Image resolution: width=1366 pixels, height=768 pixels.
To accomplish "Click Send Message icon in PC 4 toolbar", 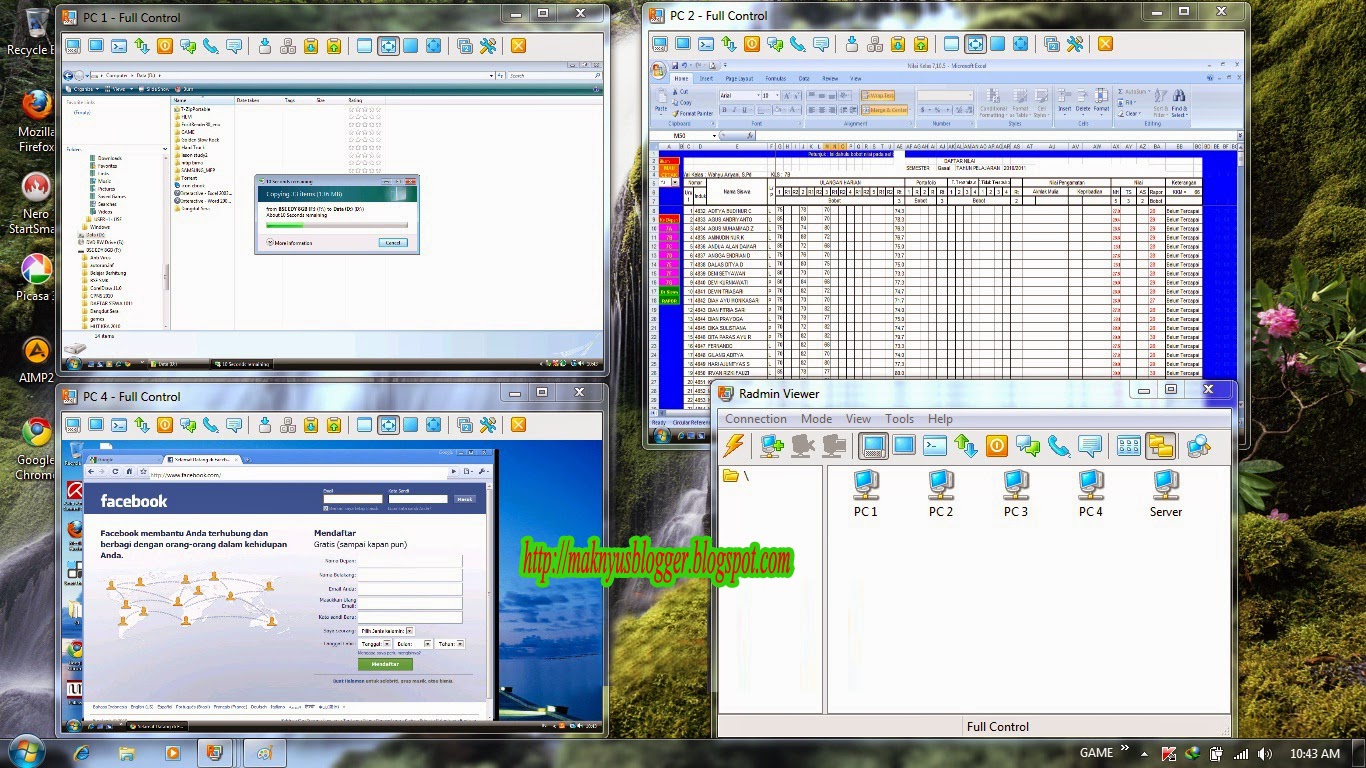I will pyautogui.click(x=234, y=425).
